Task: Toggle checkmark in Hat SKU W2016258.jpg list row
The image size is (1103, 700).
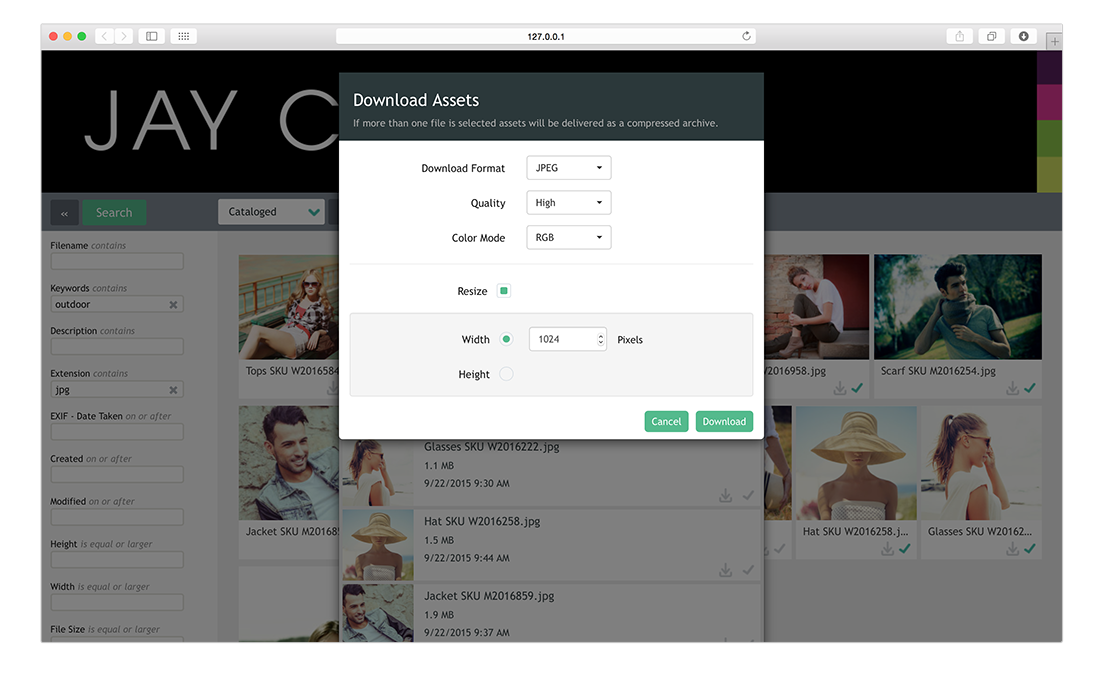Action: point(748,571)
